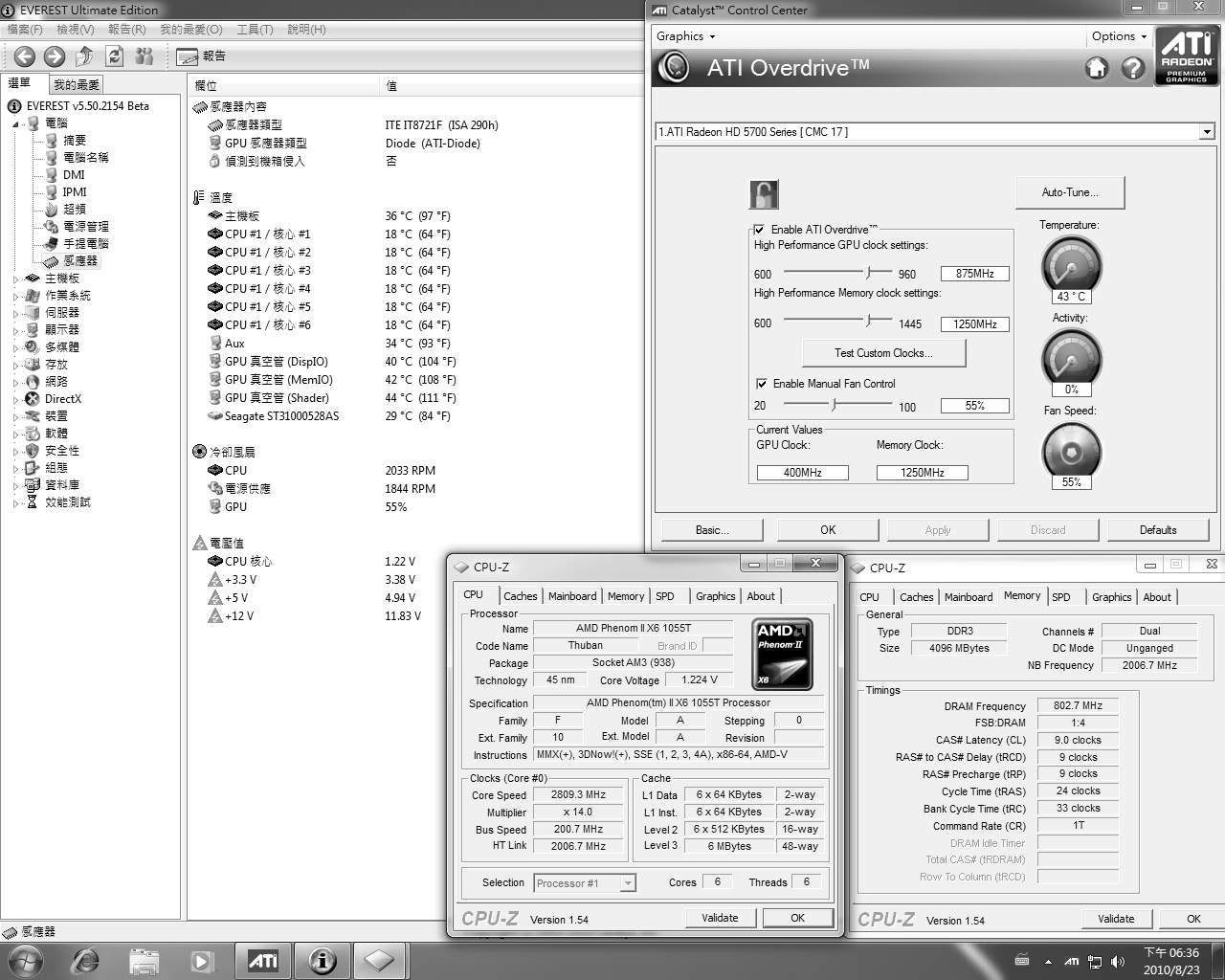Select IPMI in the EVEREST tree
1225x980 pixels.
coord(74,191)
